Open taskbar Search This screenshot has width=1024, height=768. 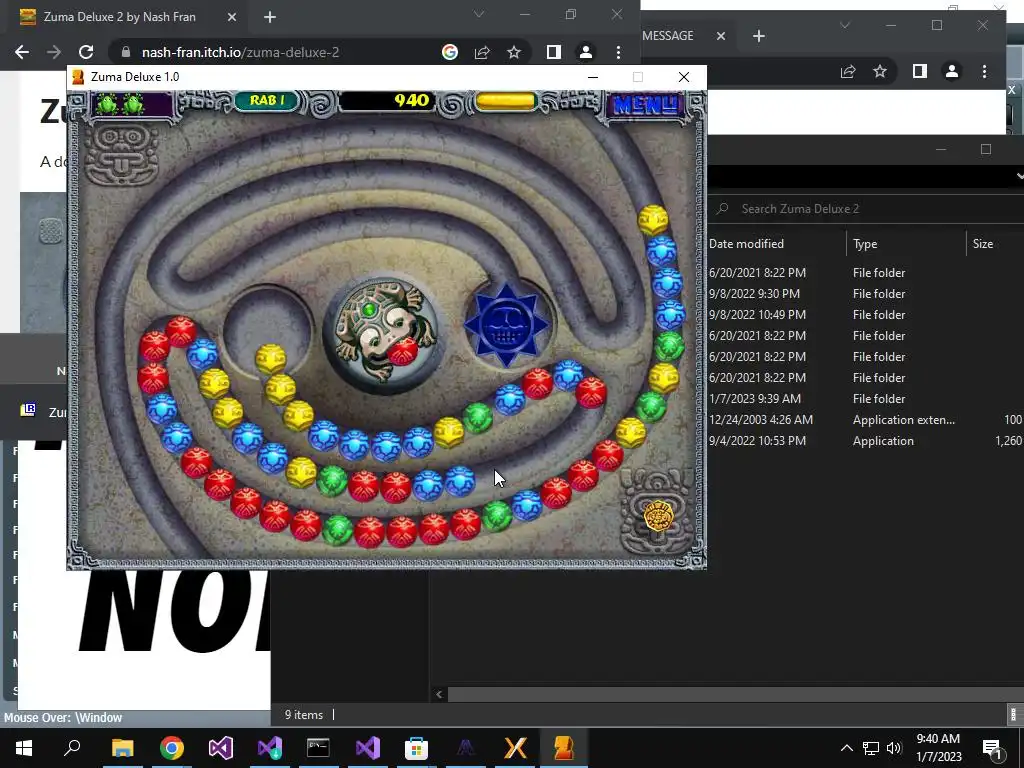72,748
